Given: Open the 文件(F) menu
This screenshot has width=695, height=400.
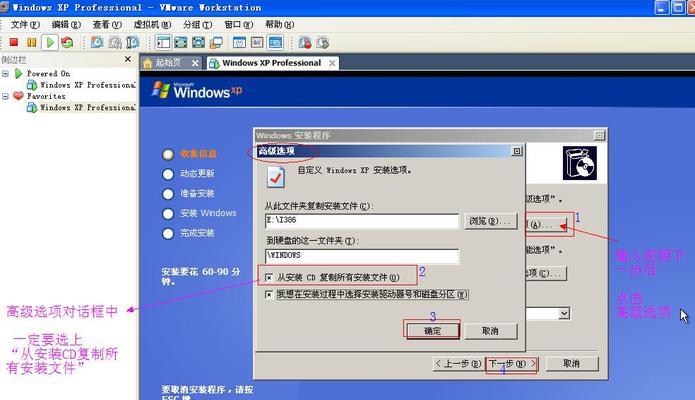Looking at the screenshot, I should (25, 24).
